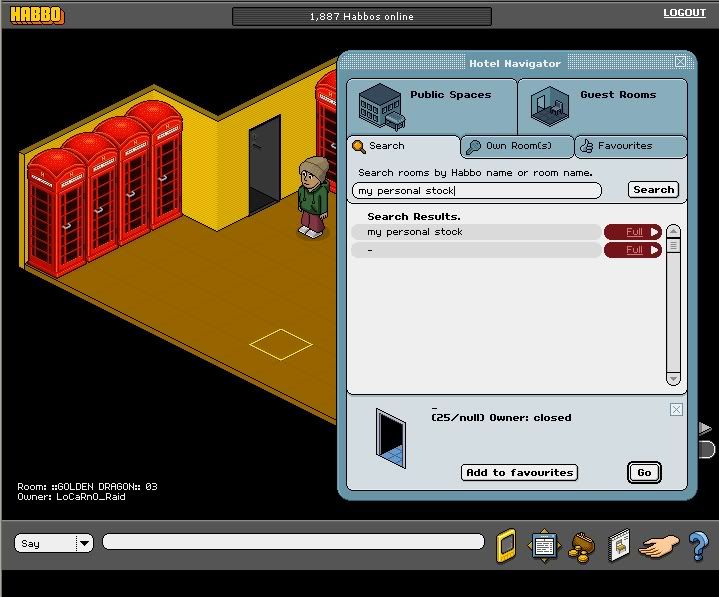Image resolution: width=719 pixels, height=597 pixels.
Task: Click the Full arrow for my personal stock
Action: (633, 232)
